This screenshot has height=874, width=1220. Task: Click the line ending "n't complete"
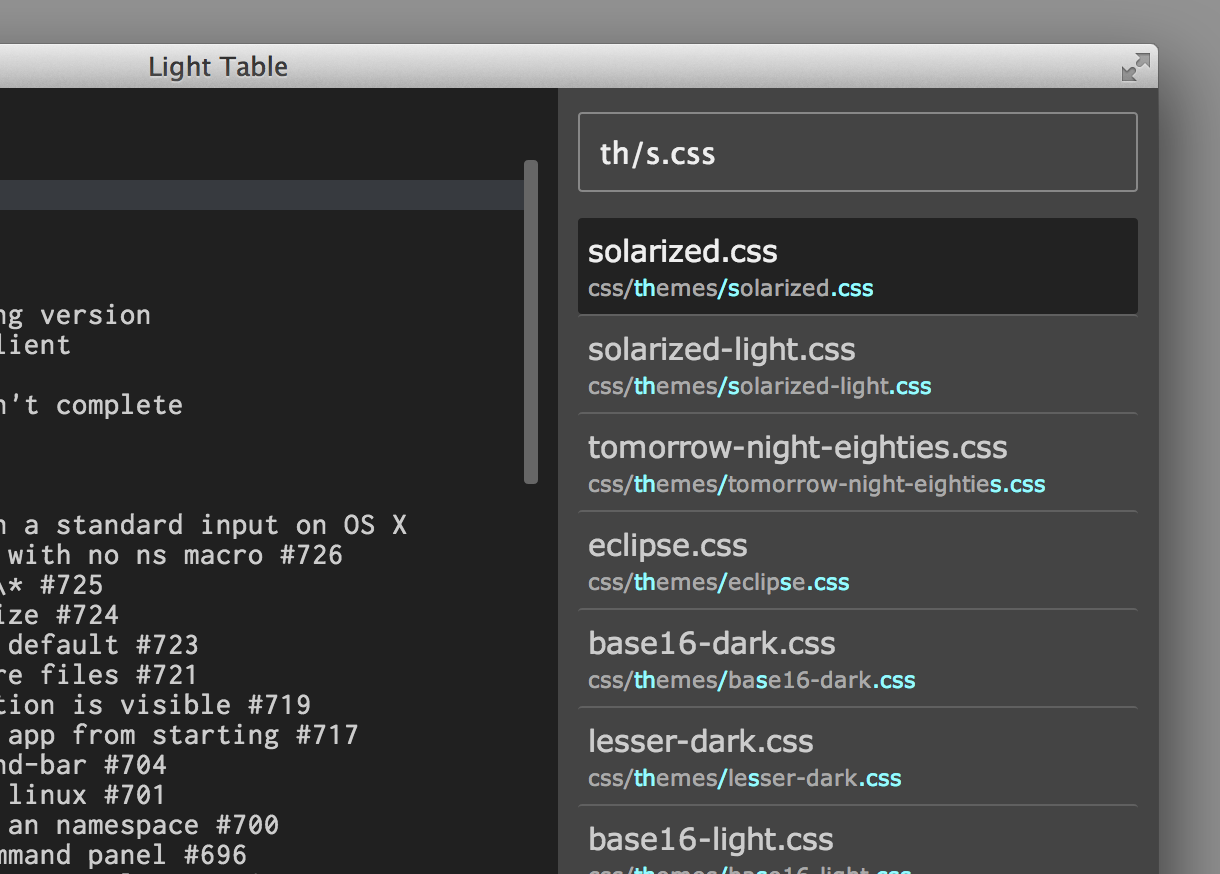[91, 405]
